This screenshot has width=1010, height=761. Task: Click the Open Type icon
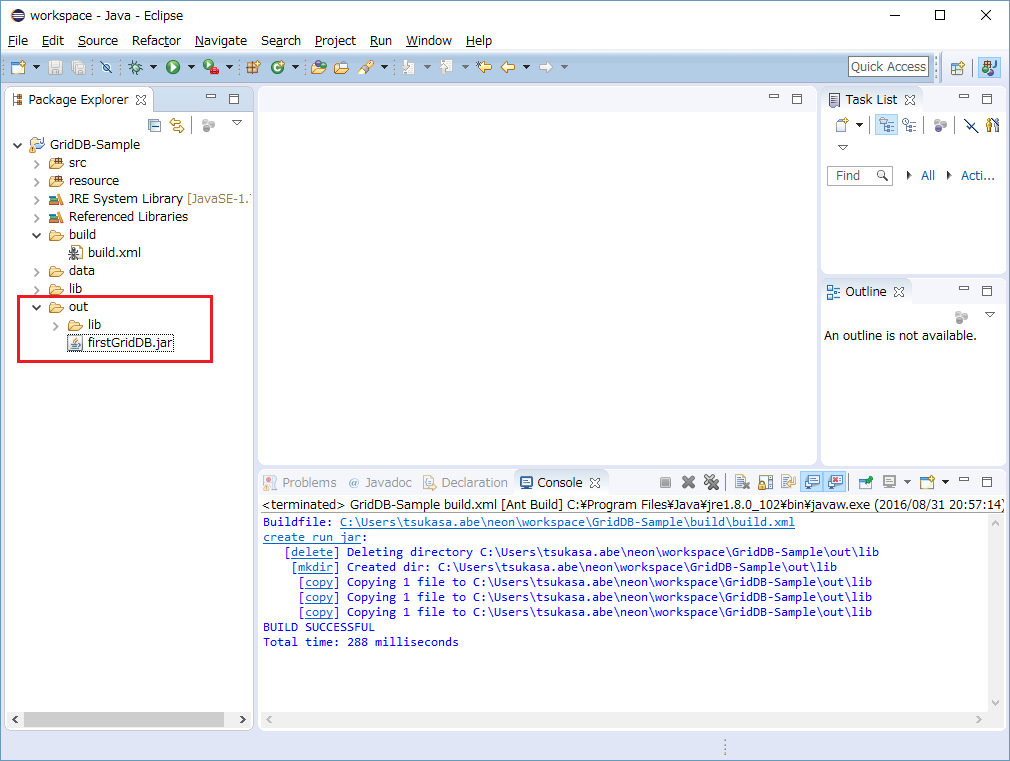tap(318, 67)
